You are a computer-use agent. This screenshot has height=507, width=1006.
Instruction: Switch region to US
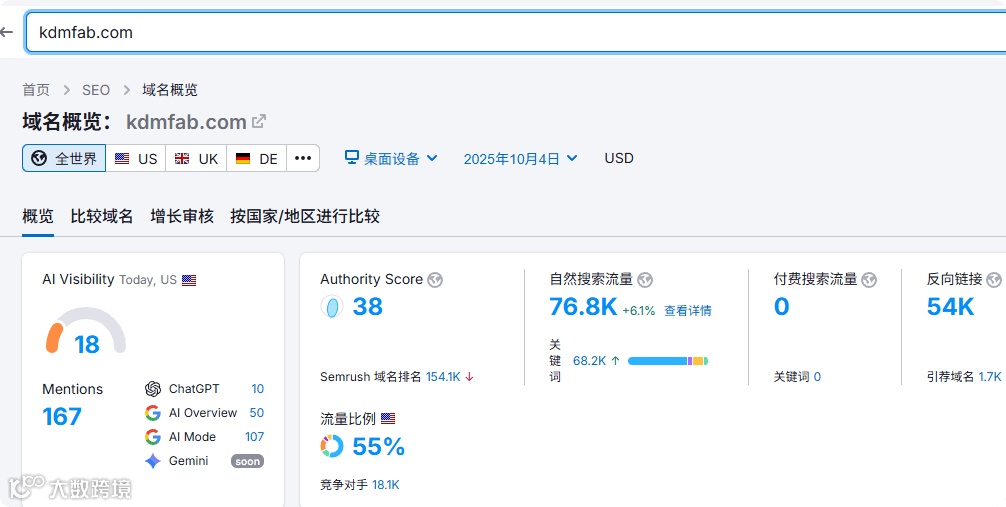[135, 159]
